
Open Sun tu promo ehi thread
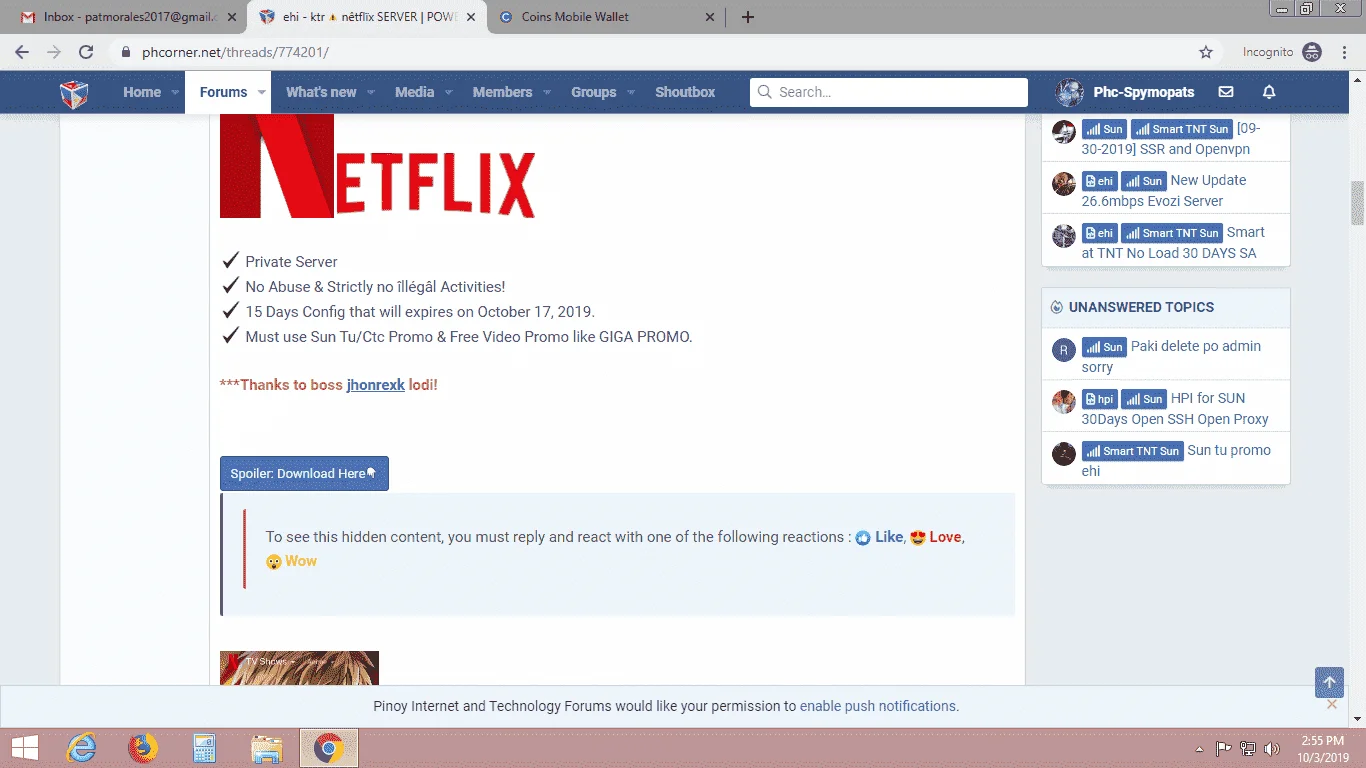[x=1176, y=460]
